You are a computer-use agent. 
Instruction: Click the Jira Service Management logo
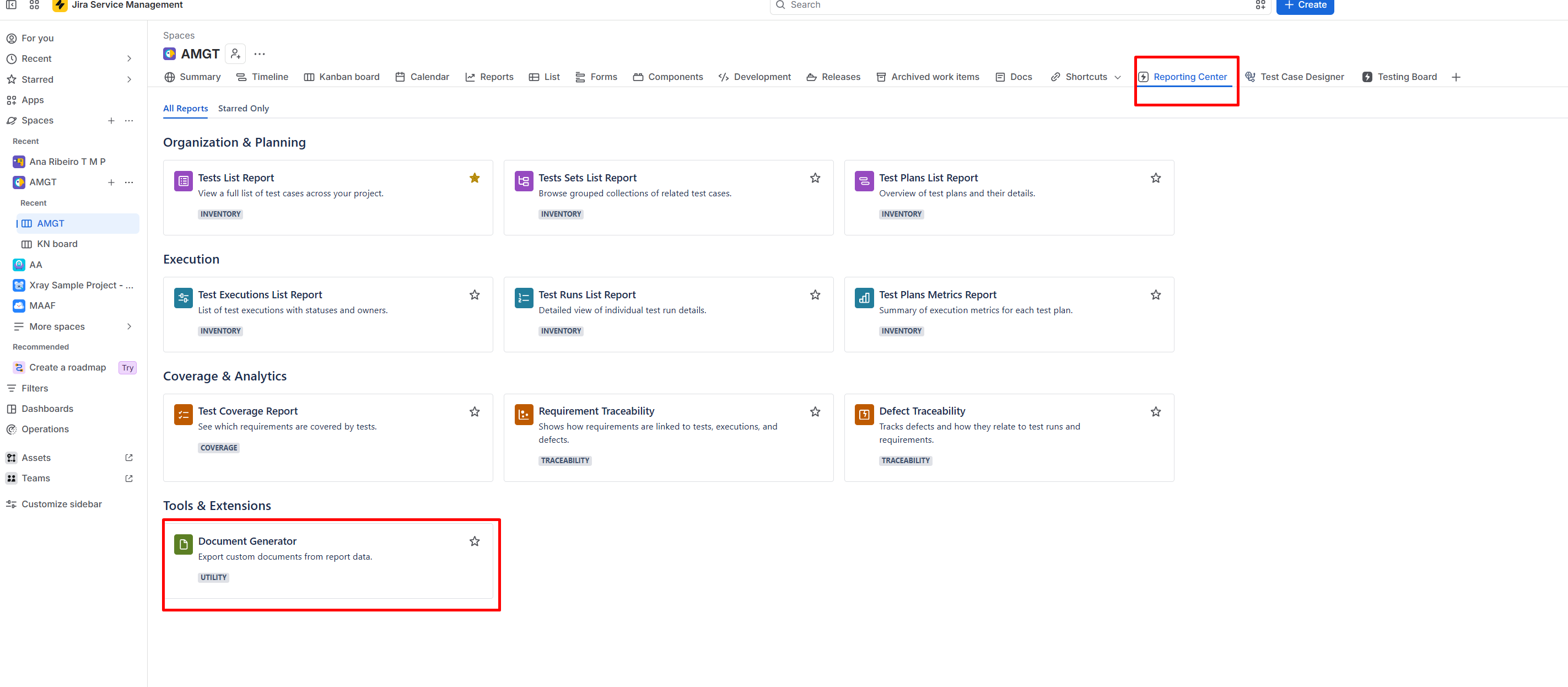(x=60, y=5)
